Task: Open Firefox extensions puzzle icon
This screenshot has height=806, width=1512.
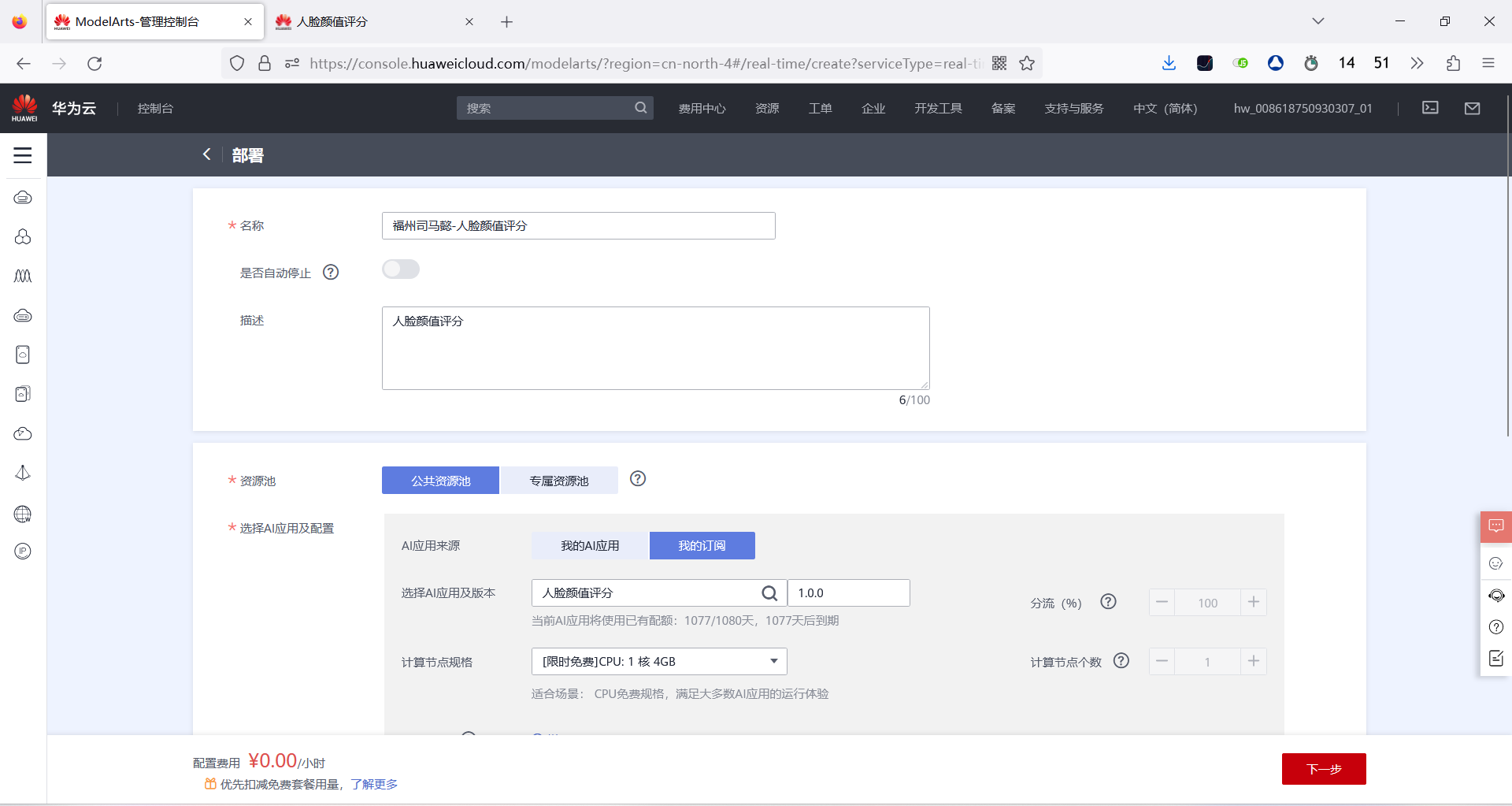Action: pyautogui.click(x=1453, y=63)
